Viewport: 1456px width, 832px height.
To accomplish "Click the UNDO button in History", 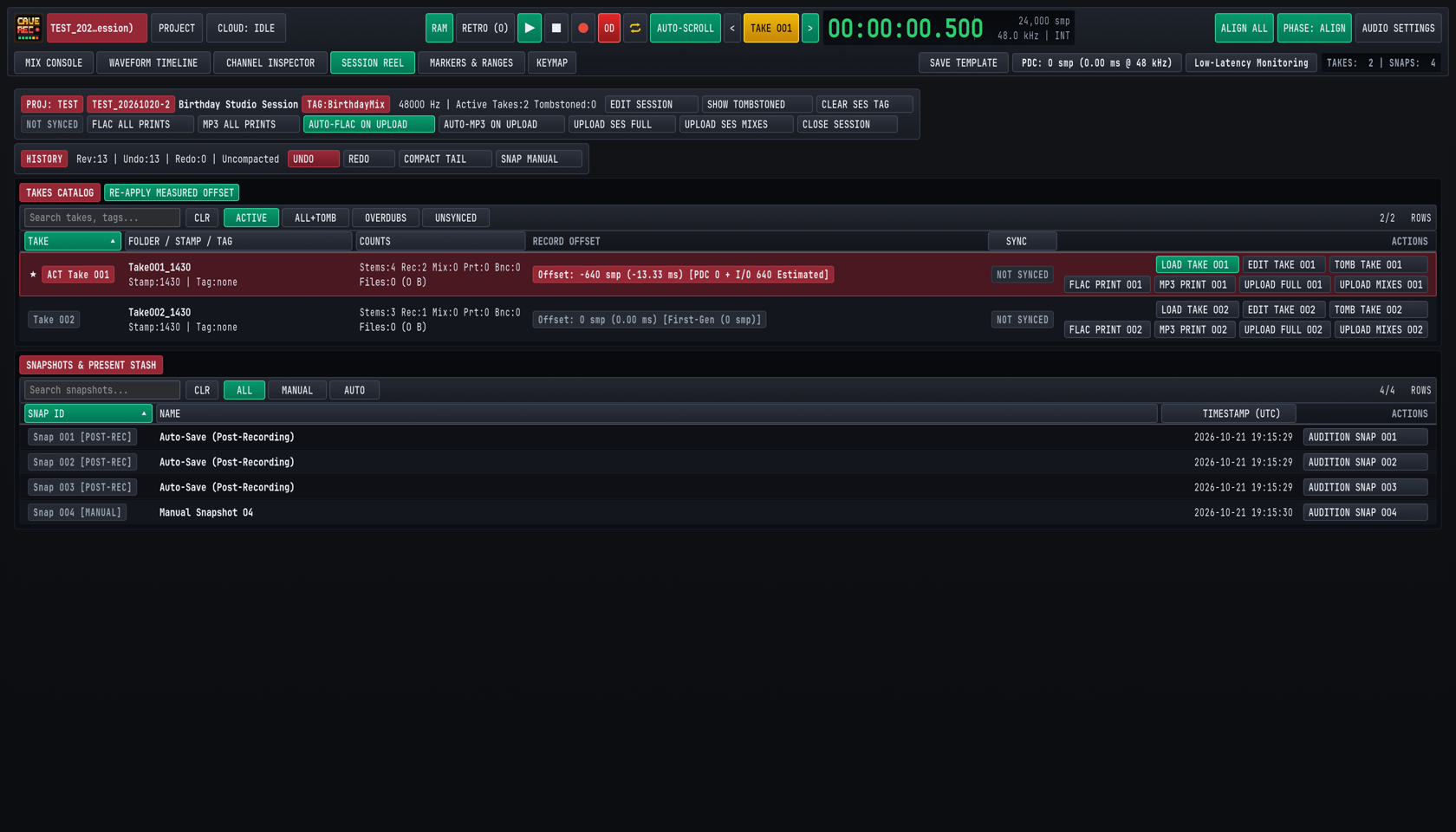I will click(314, 159).
